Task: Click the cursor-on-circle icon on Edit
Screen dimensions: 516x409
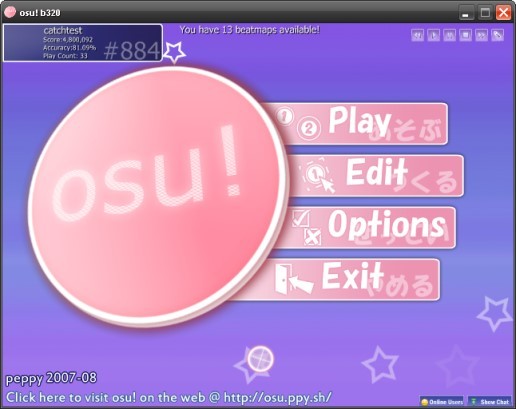Action: (x=317, y=175)
